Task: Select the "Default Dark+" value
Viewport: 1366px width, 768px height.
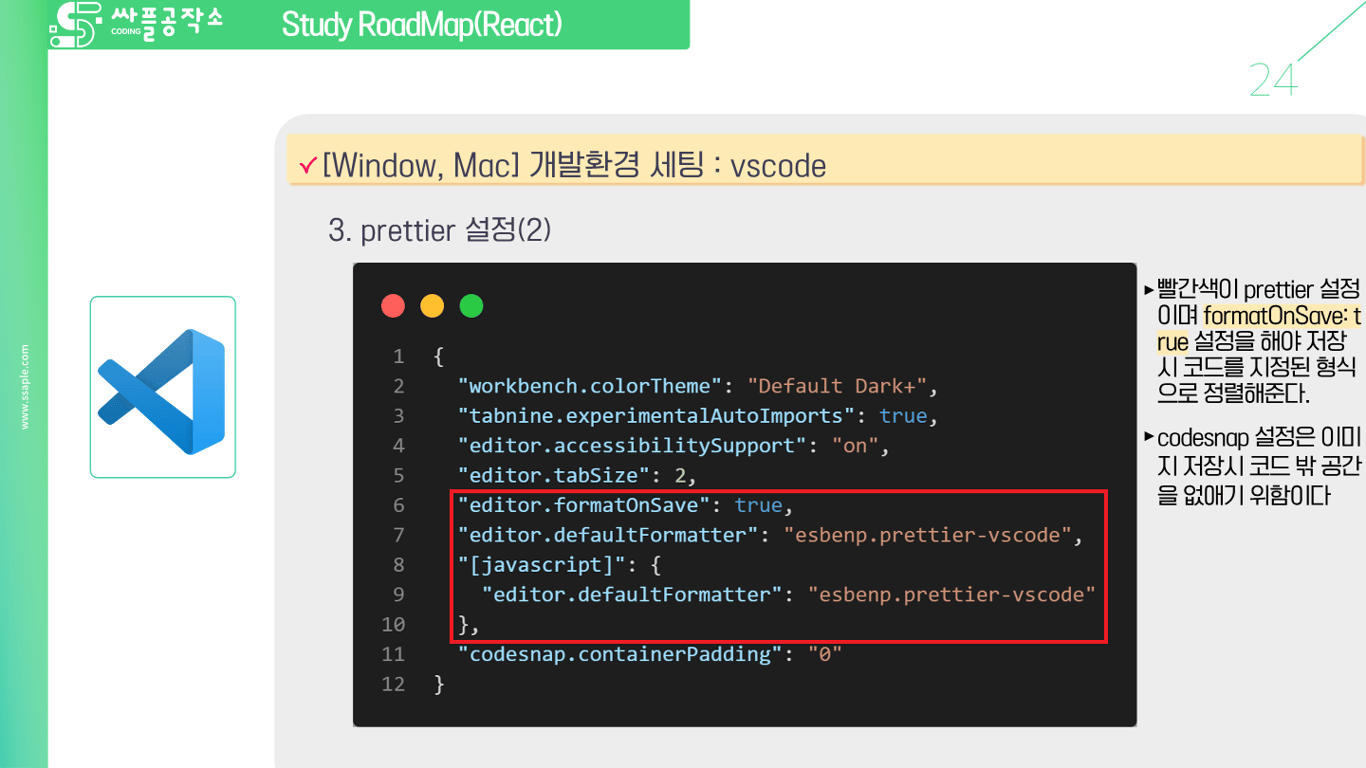Action: point(838,386)
